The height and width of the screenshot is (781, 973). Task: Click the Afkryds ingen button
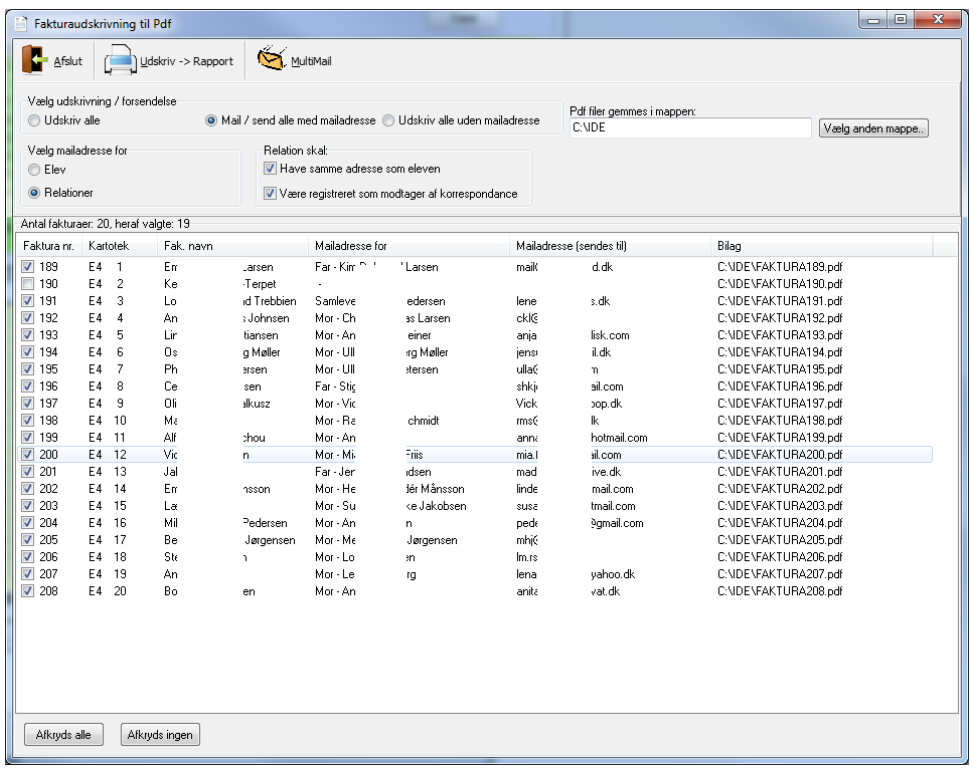coord(160,734)
